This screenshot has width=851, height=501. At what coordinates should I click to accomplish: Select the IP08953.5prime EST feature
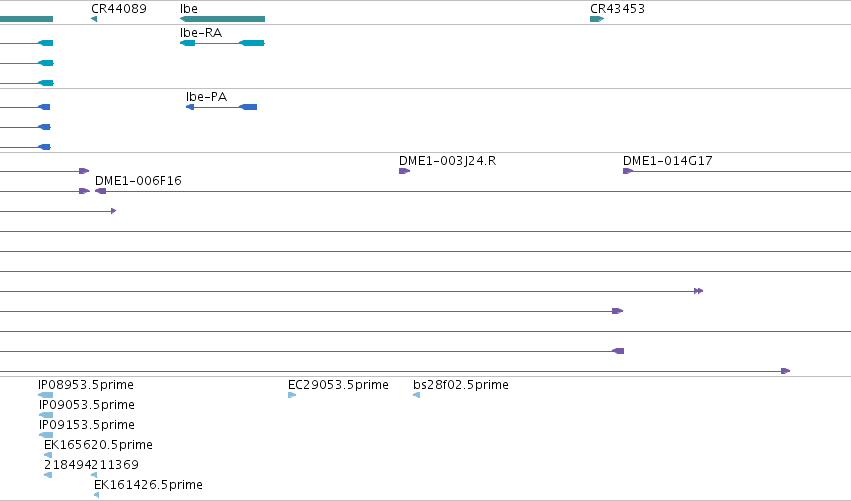click(46, 395)
